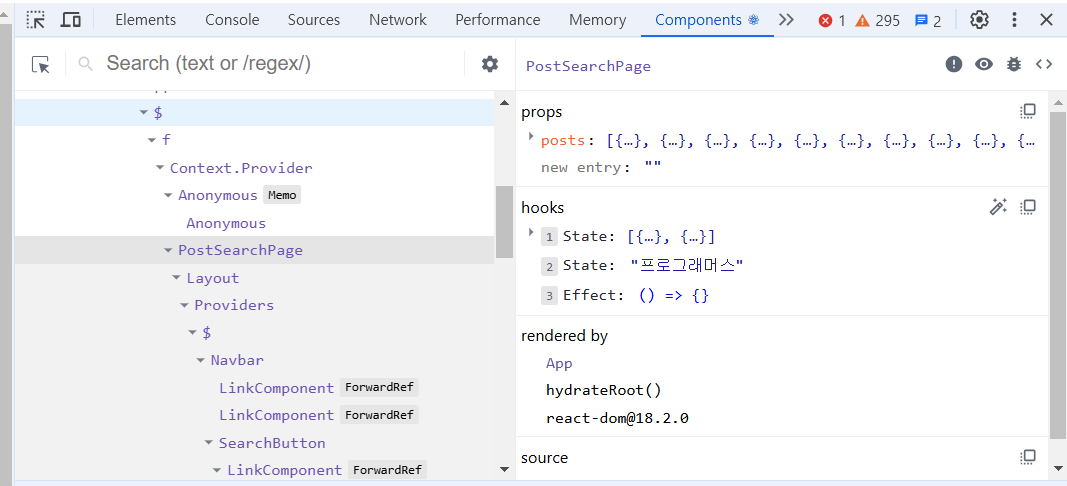
Task: Switch to the Console tab
Action: coord(232,20)
